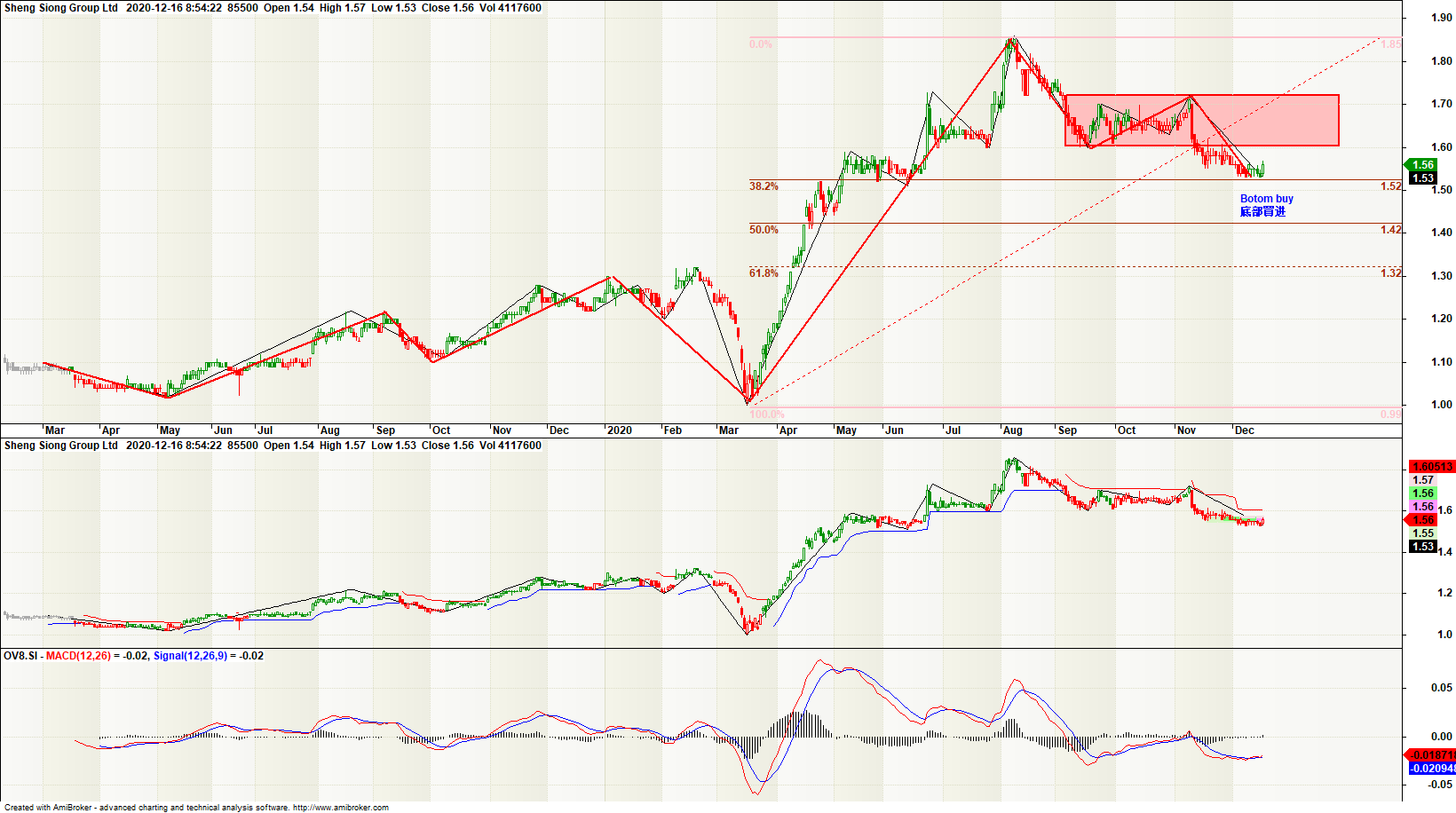The image size is (1456, 813).
Task: Click the red 1.60513 value tag
Action: (x=1432, y=467)
